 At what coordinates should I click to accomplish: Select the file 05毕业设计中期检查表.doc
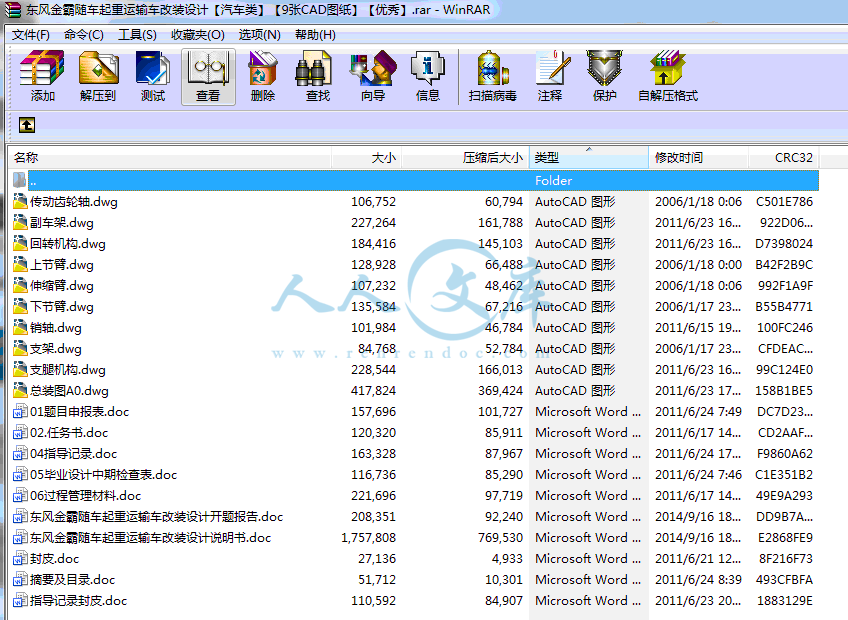click(103, 474)
